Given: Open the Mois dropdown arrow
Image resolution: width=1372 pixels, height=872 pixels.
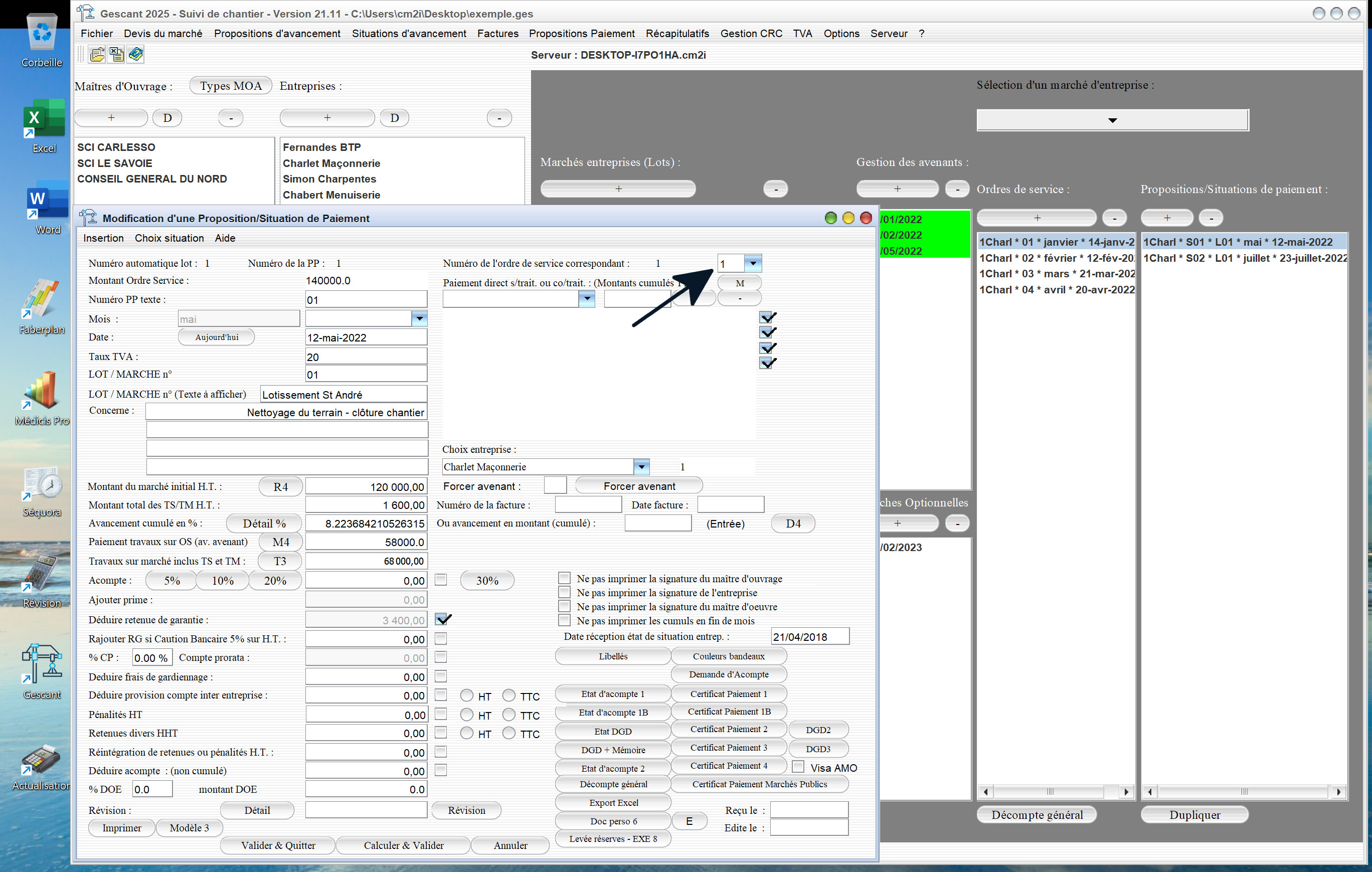Looking at the screenshot, I should pyautogui.click(x=419, y=318).
